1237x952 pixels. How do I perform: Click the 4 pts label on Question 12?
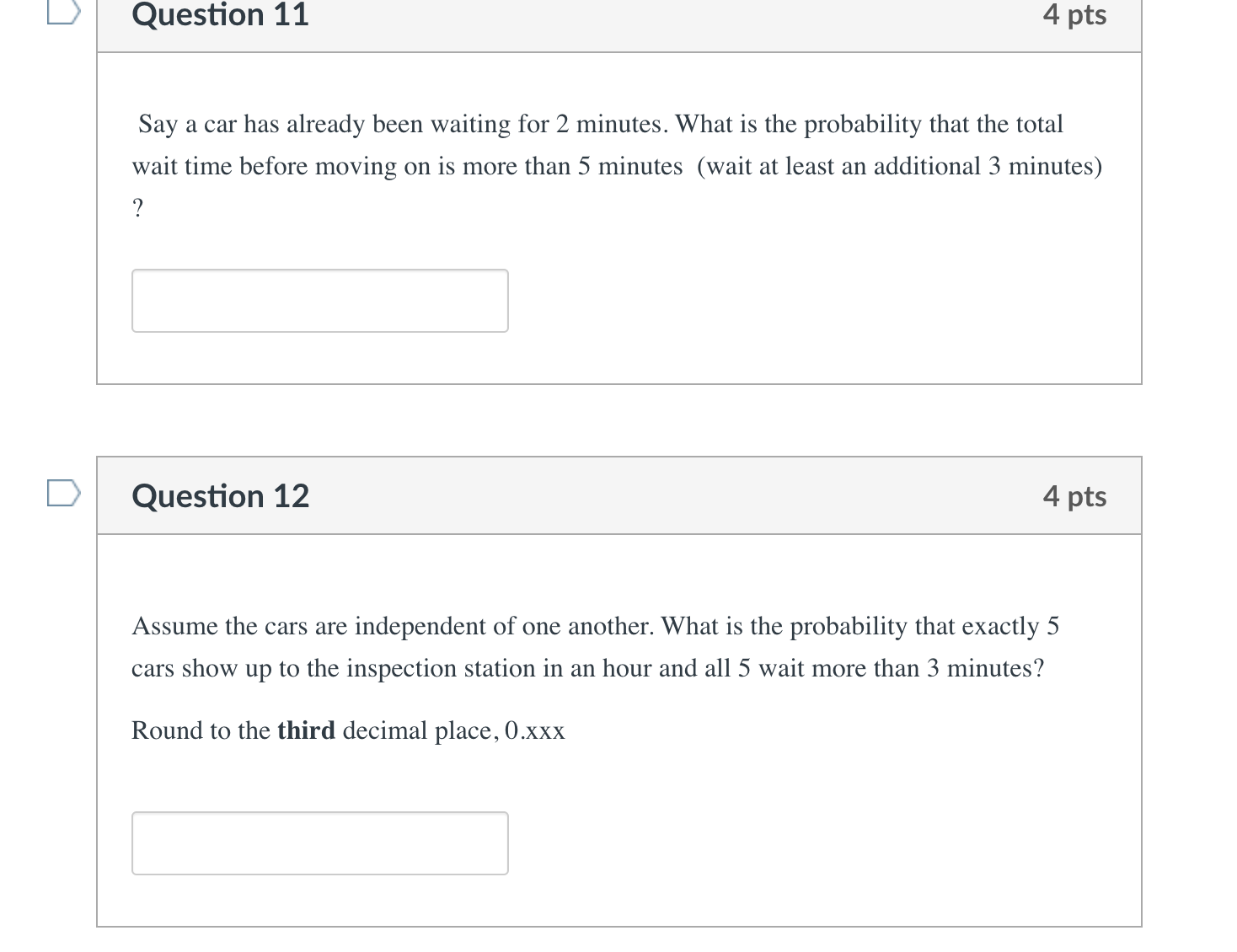[x=1075, y=496]
